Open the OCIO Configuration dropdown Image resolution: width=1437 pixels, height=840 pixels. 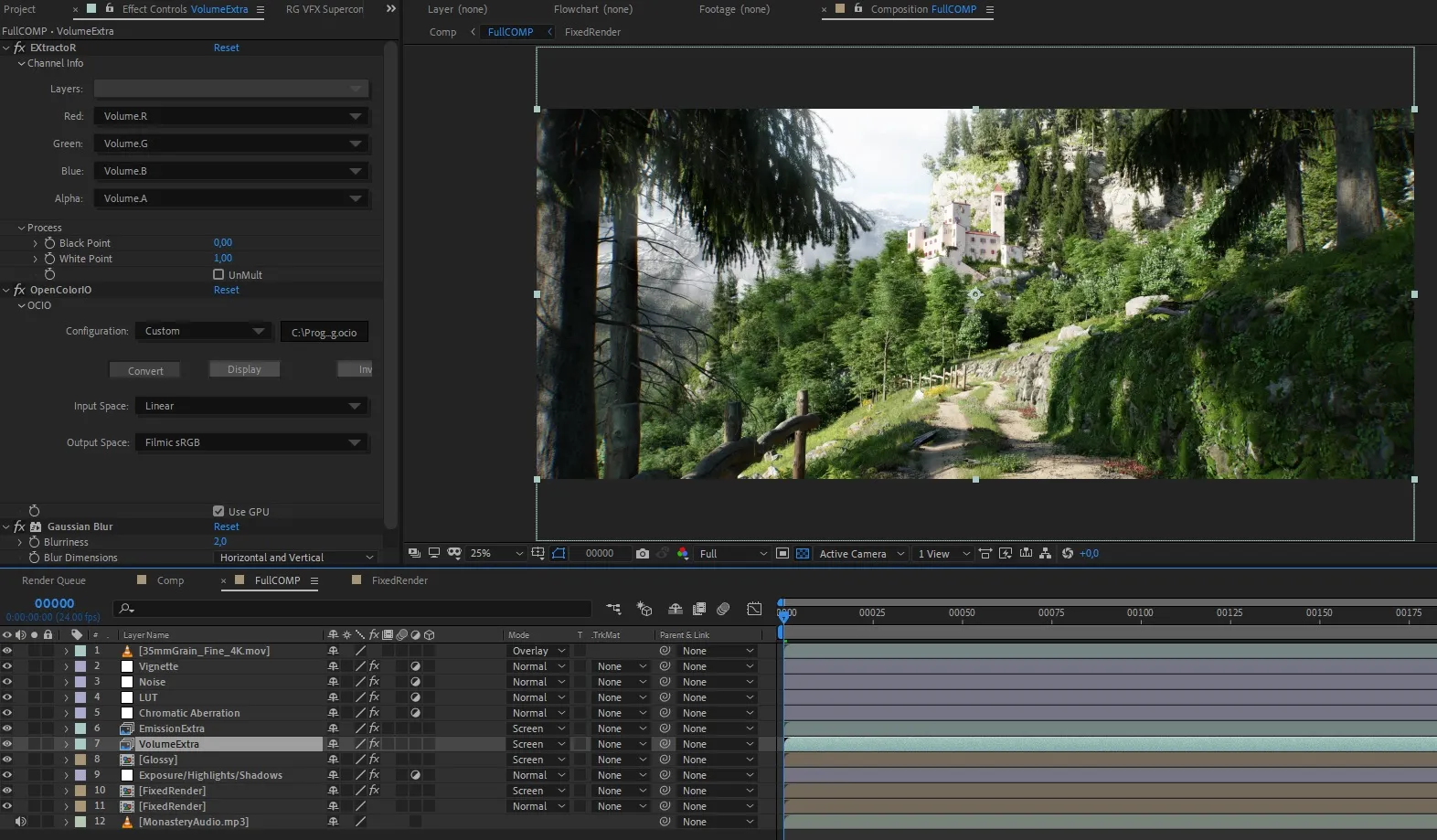[204, 331]
